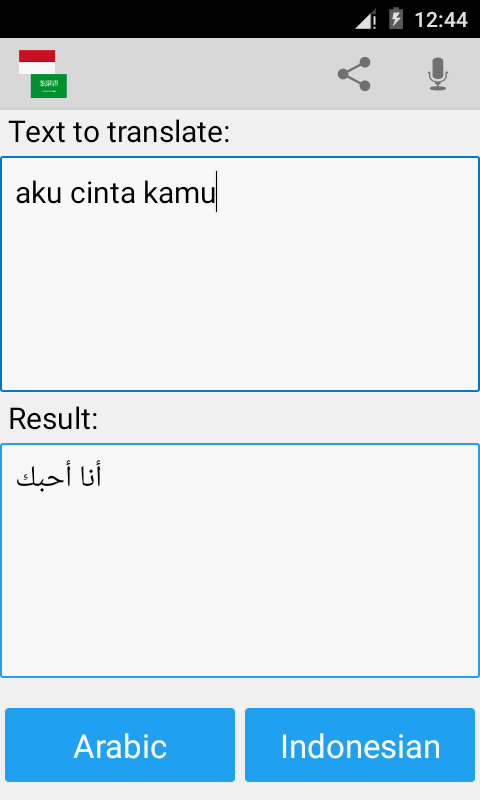Viewport: 480px width, 800px height.
Task: Click the text caret after "kamu"
Action: (x=217, y=192)
